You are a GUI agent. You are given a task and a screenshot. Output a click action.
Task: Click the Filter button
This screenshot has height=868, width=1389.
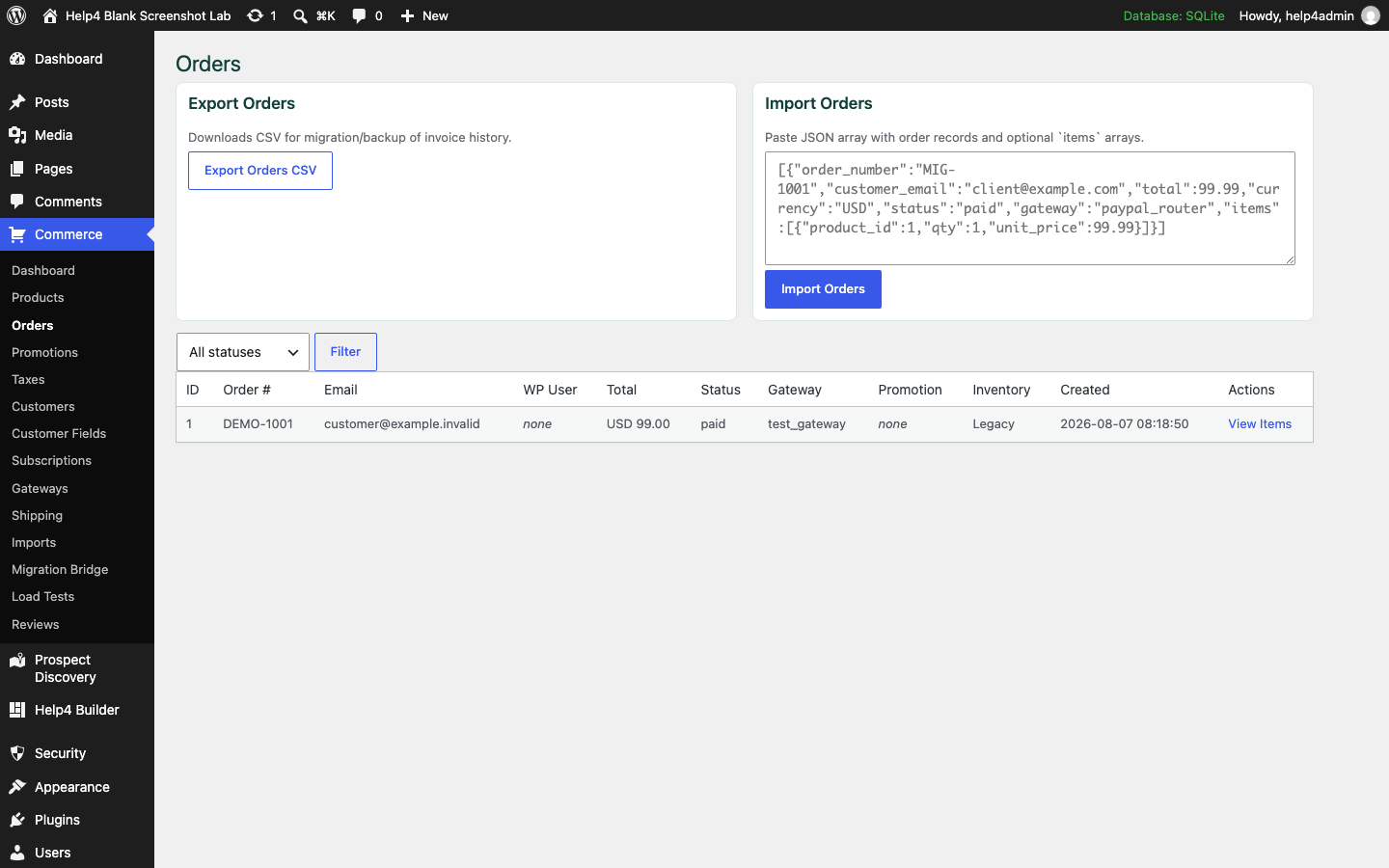pos(345,352)
